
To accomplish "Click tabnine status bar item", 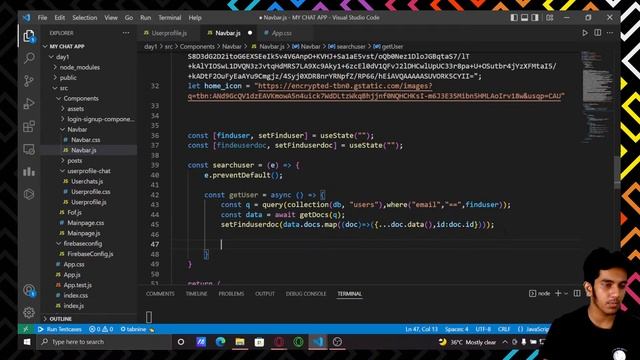I will click(137, 329).
